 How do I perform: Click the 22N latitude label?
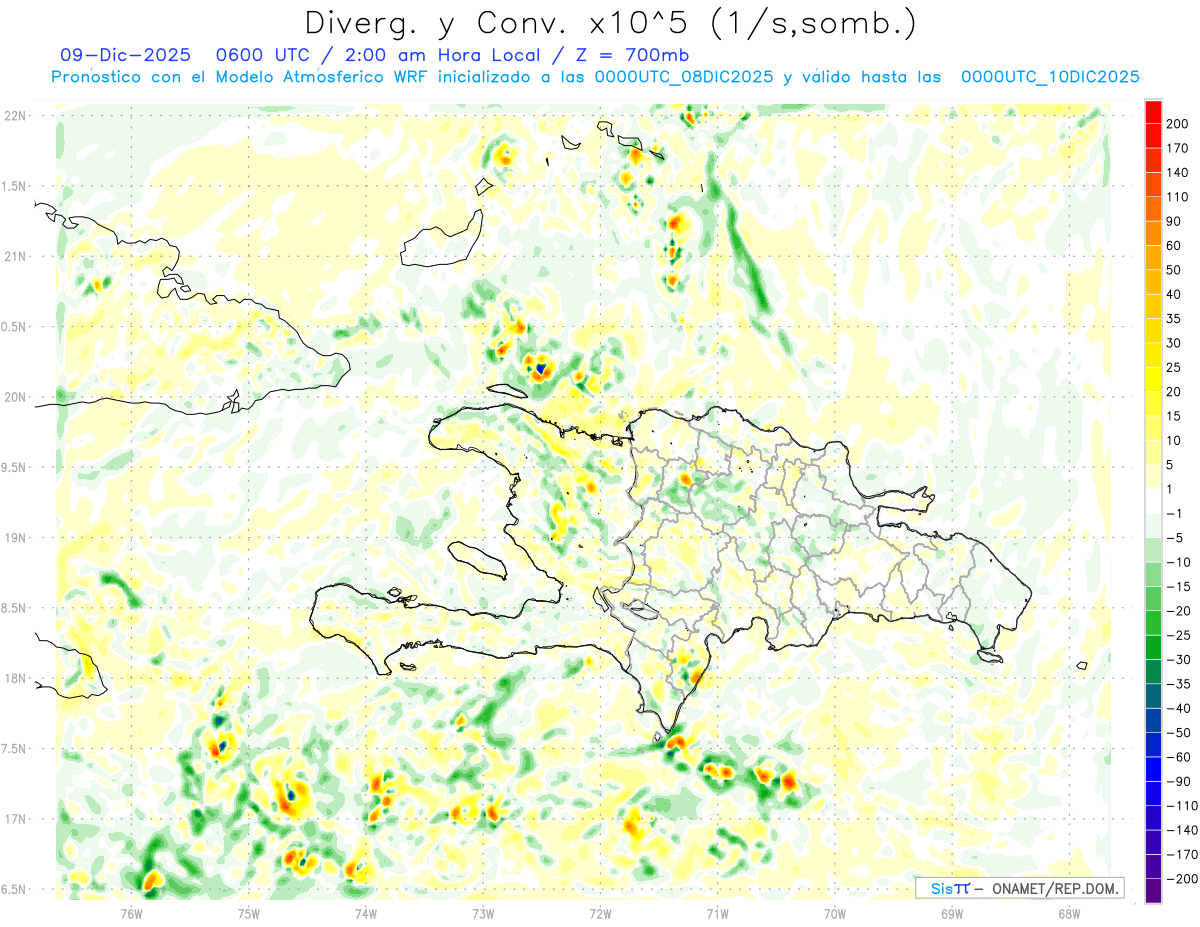coord(15,115)
